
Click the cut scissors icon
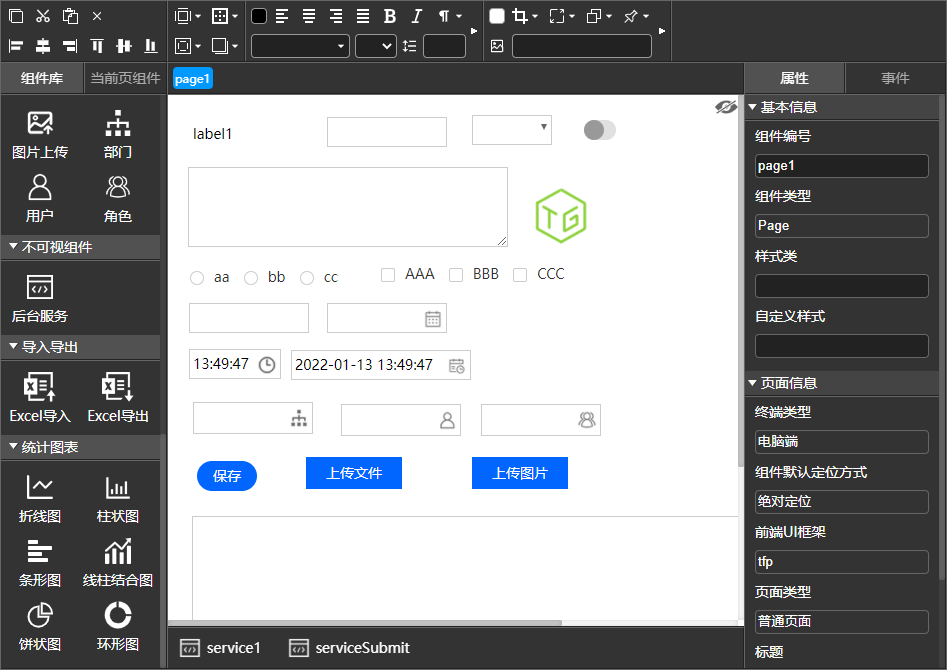(x=43, y=16)
